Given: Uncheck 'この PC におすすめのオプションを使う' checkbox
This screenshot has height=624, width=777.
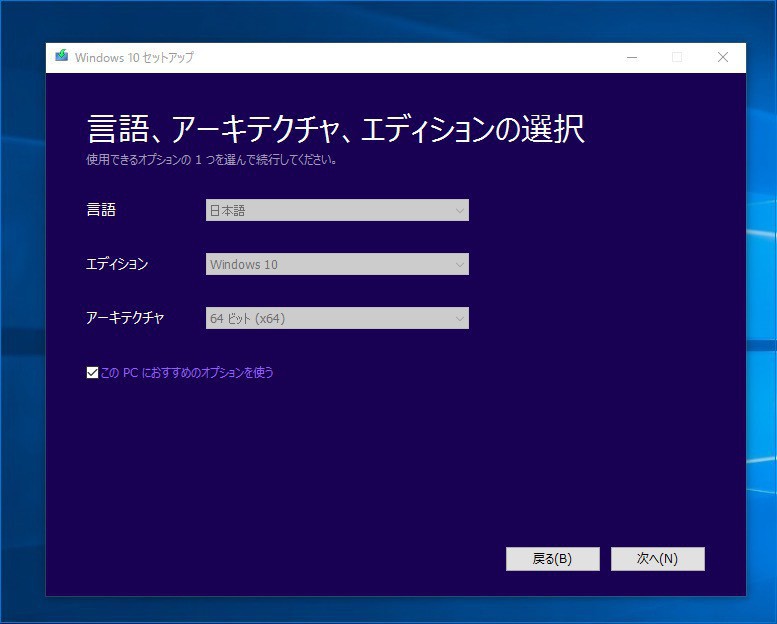Looking at the screenshot, I should point(92,372).
